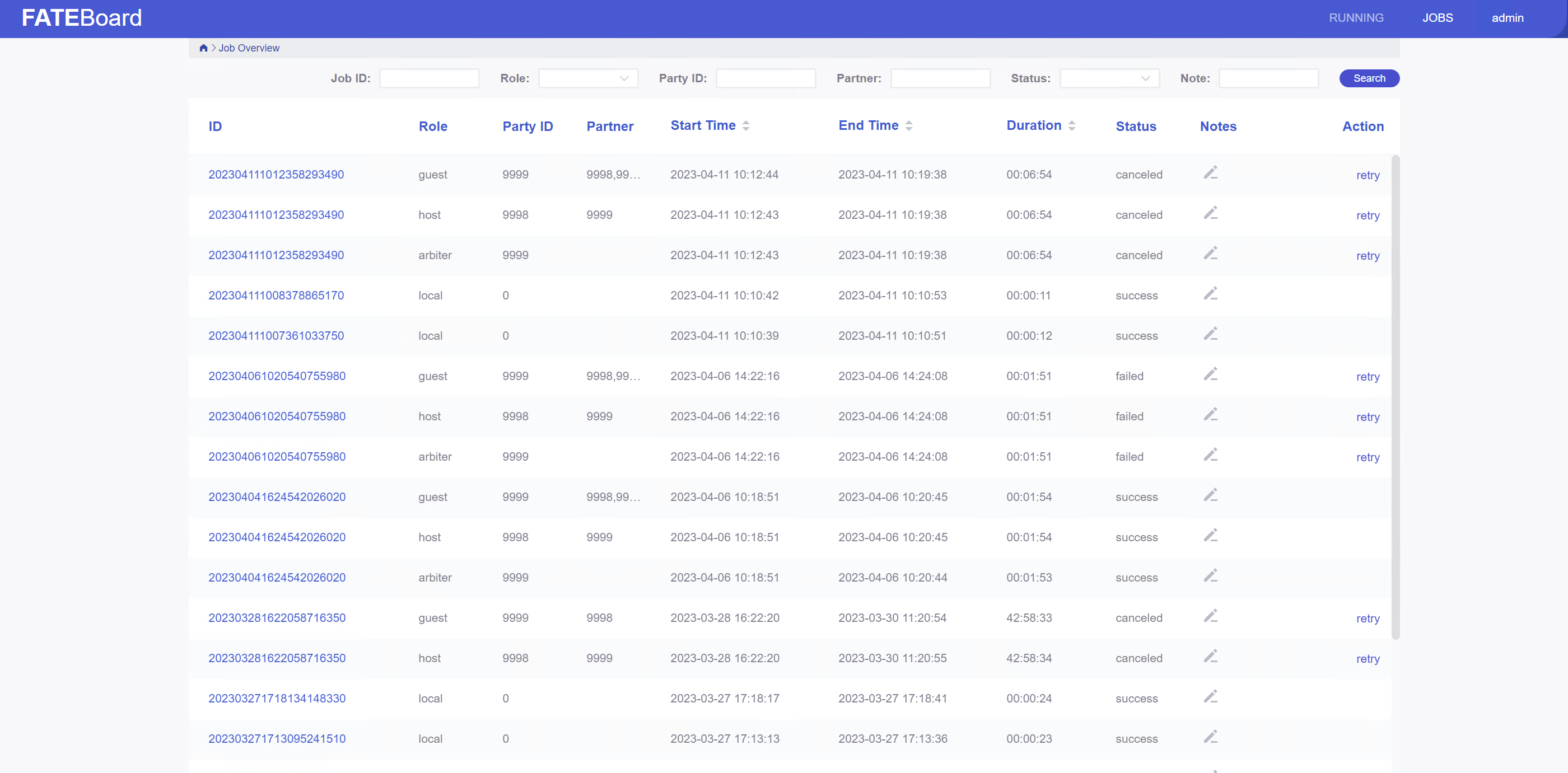Edit note for job 202303271713095241510
The image size is (1568, 773).
(x=1211, y=737)
